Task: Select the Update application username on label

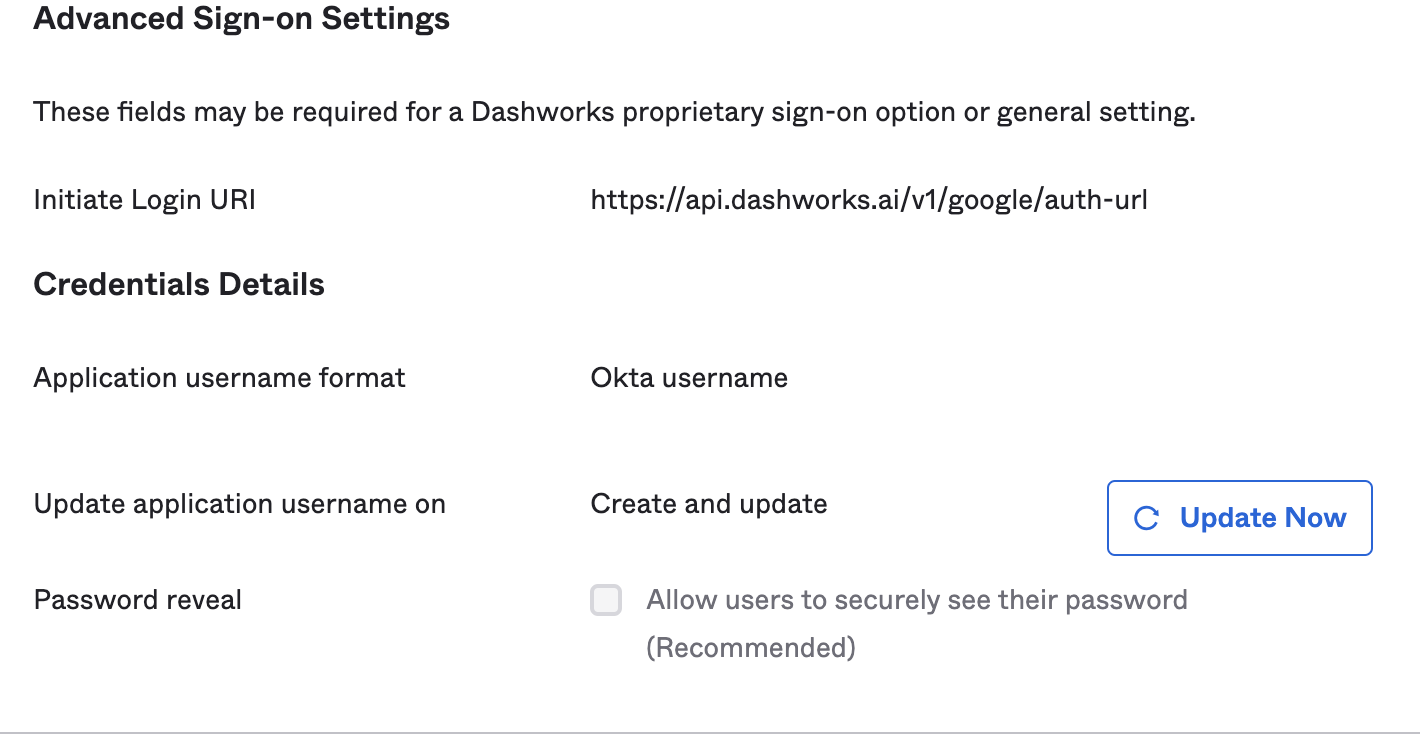Action: coord(240,504)
